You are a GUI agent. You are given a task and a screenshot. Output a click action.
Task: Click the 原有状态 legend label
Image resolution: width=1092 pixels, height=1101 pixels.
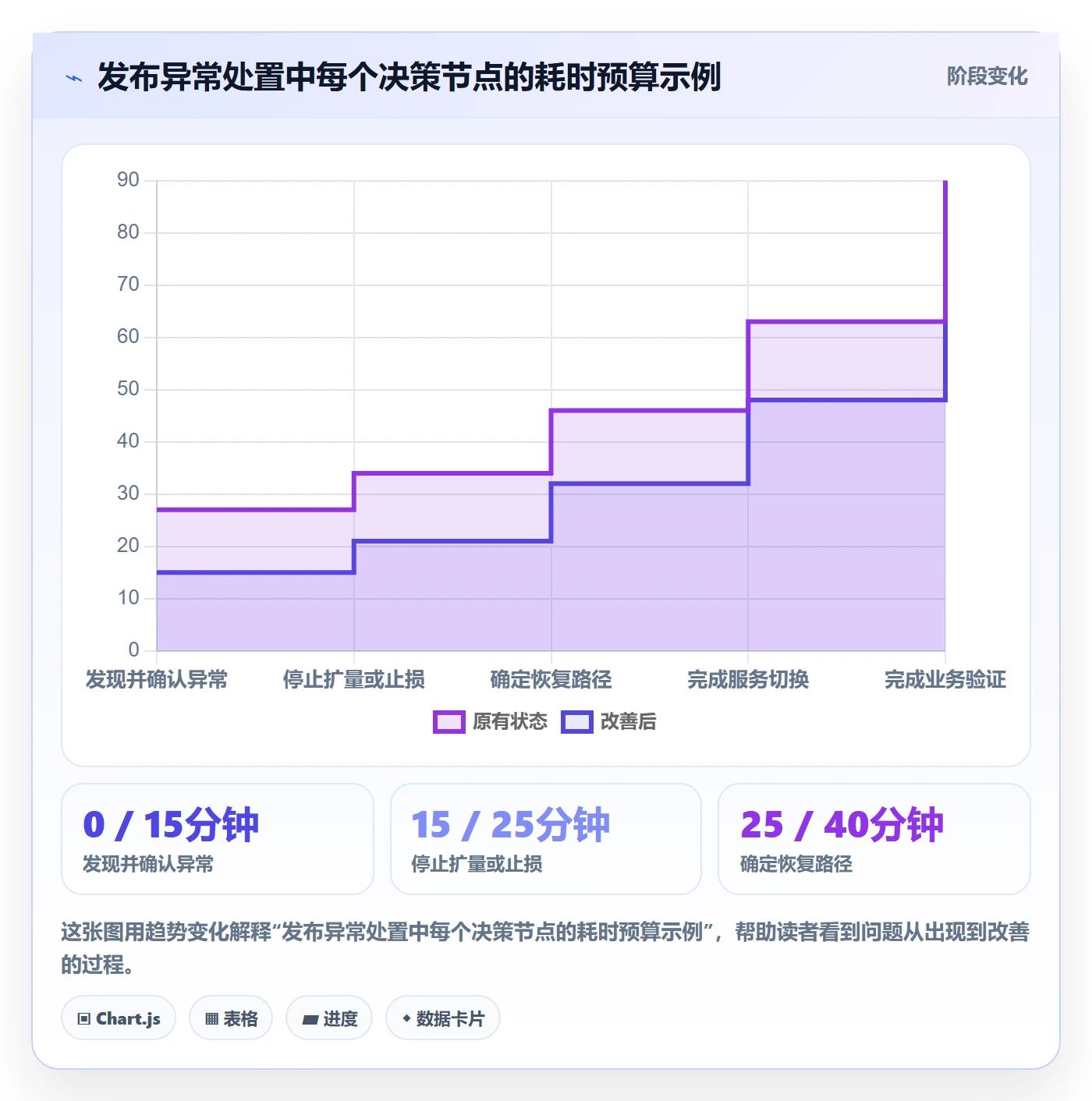point(510,722)
